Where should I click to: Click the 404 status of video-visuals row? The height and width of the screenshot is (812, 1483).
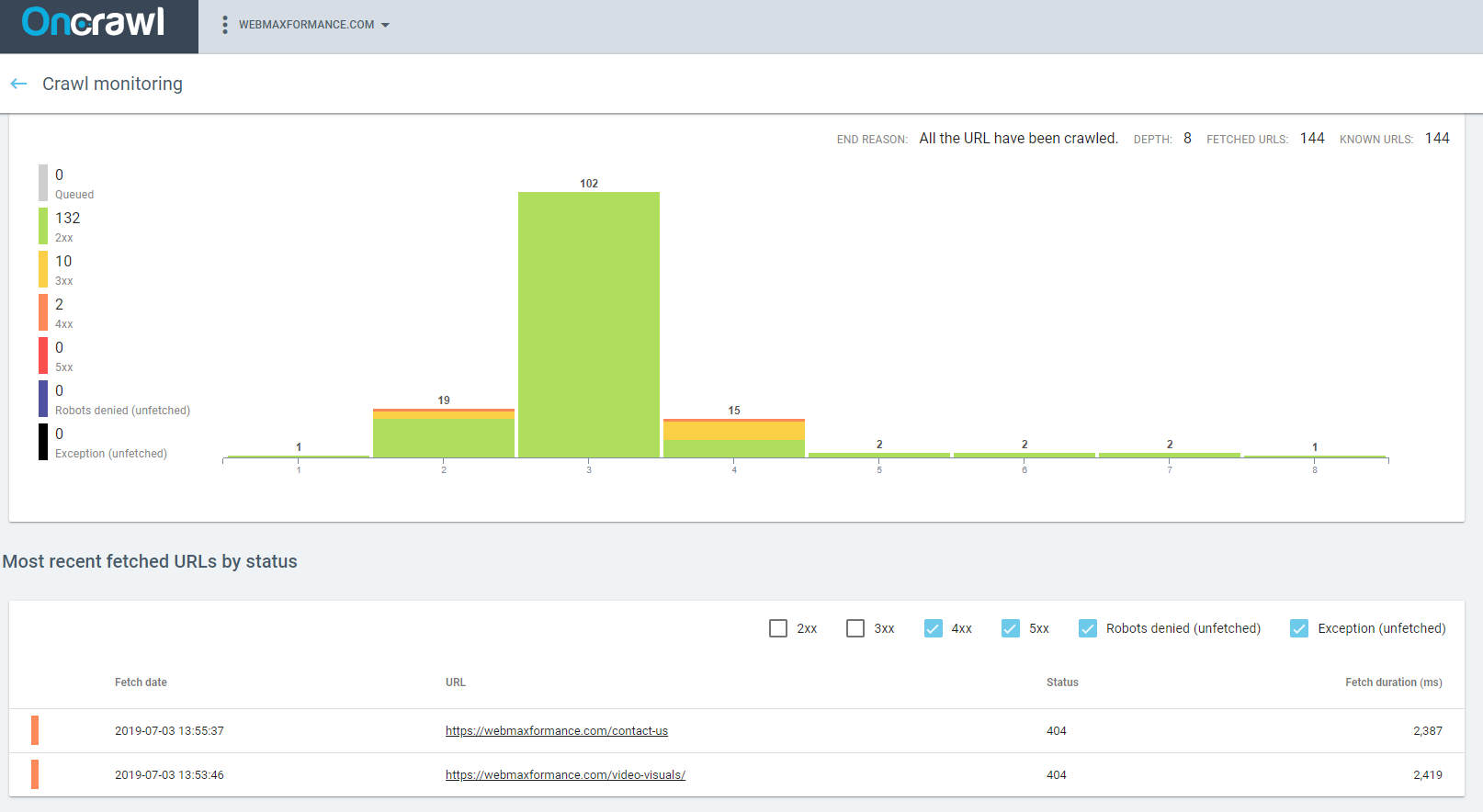(x=1057, y=775)
